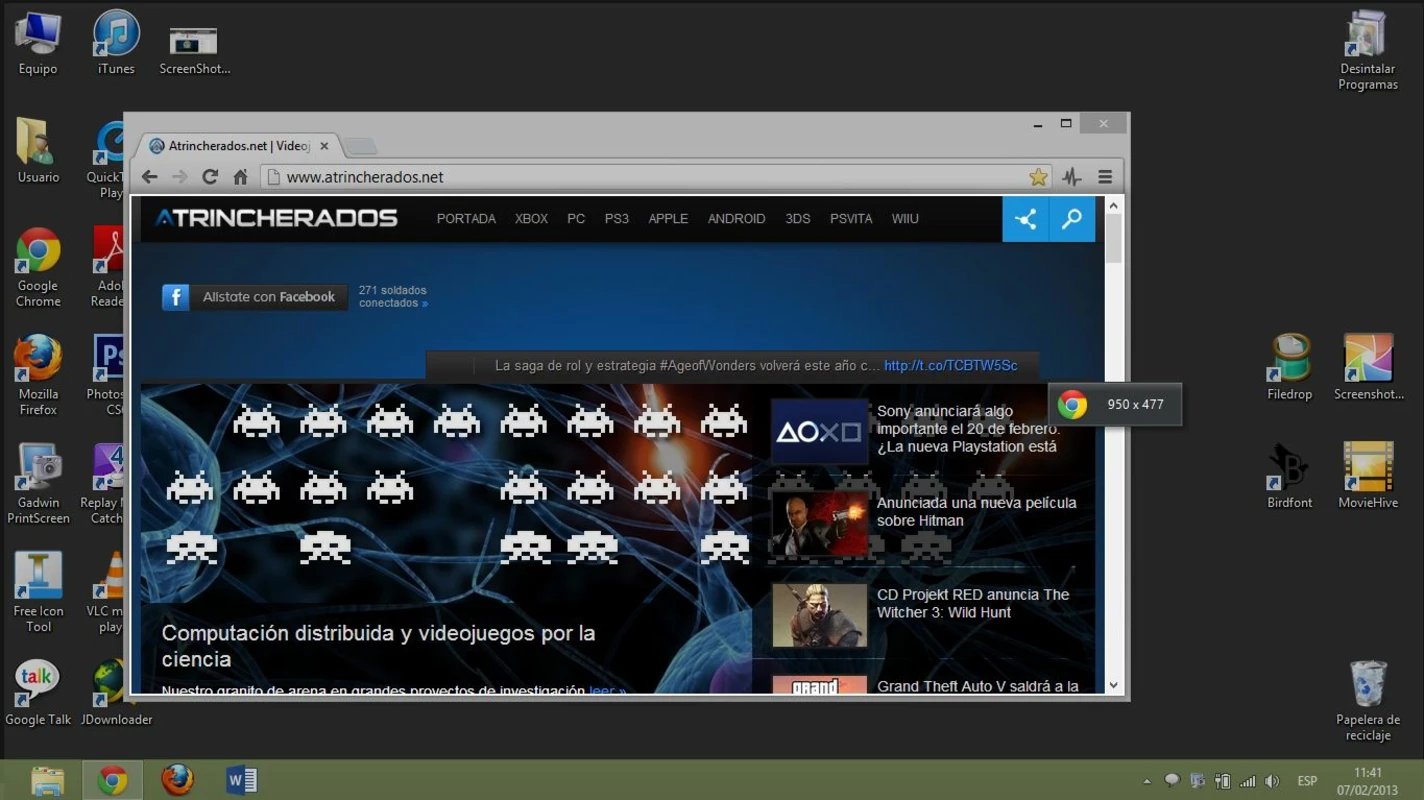Select the Mozilla Firefox desktop shortcut
This screenshot has height=800, width=1424.
tap(38, 376)
